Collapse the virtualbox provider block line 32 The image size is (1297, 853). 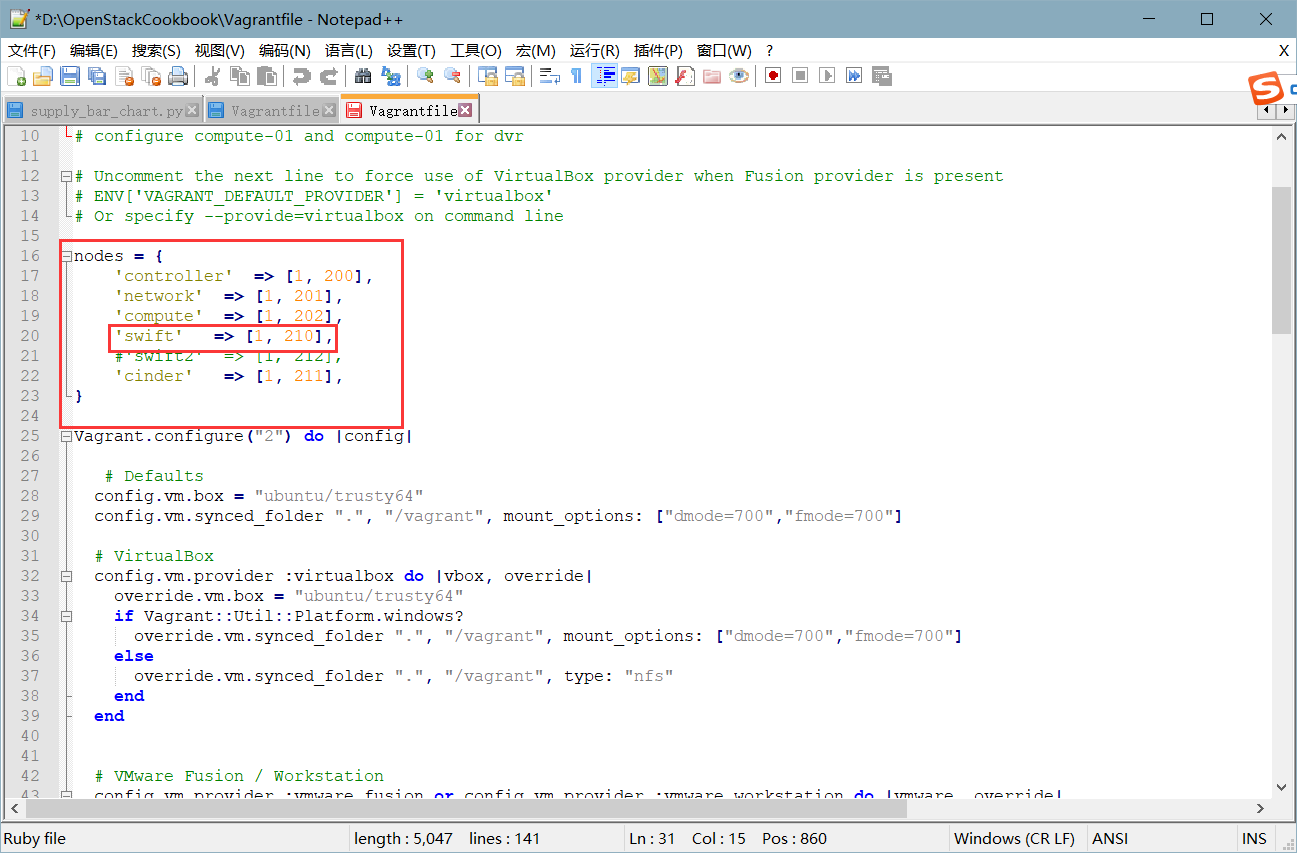pyautogui.click(x=66, y=576)
